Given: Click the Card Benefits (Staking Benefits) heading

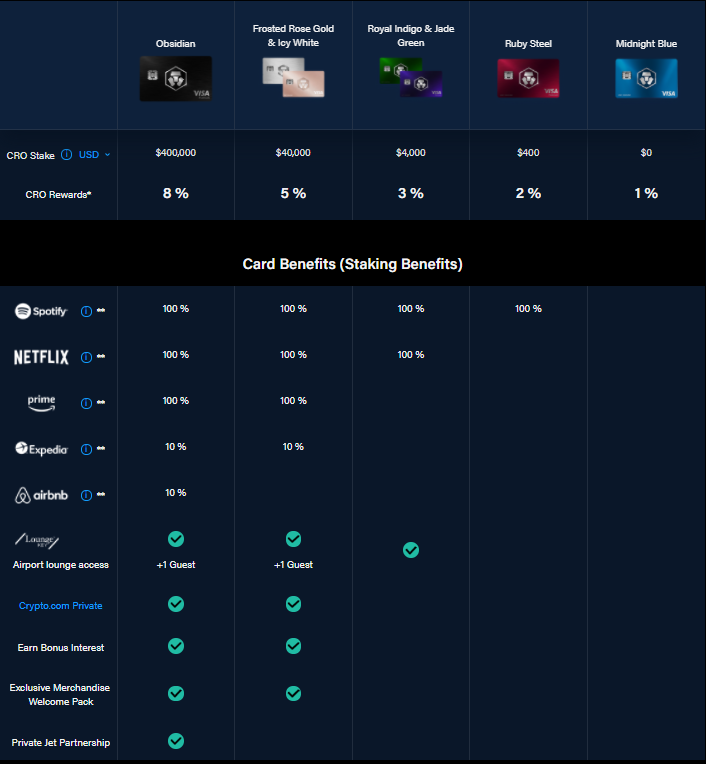Looking at the screenshot, I should (352, 264).
